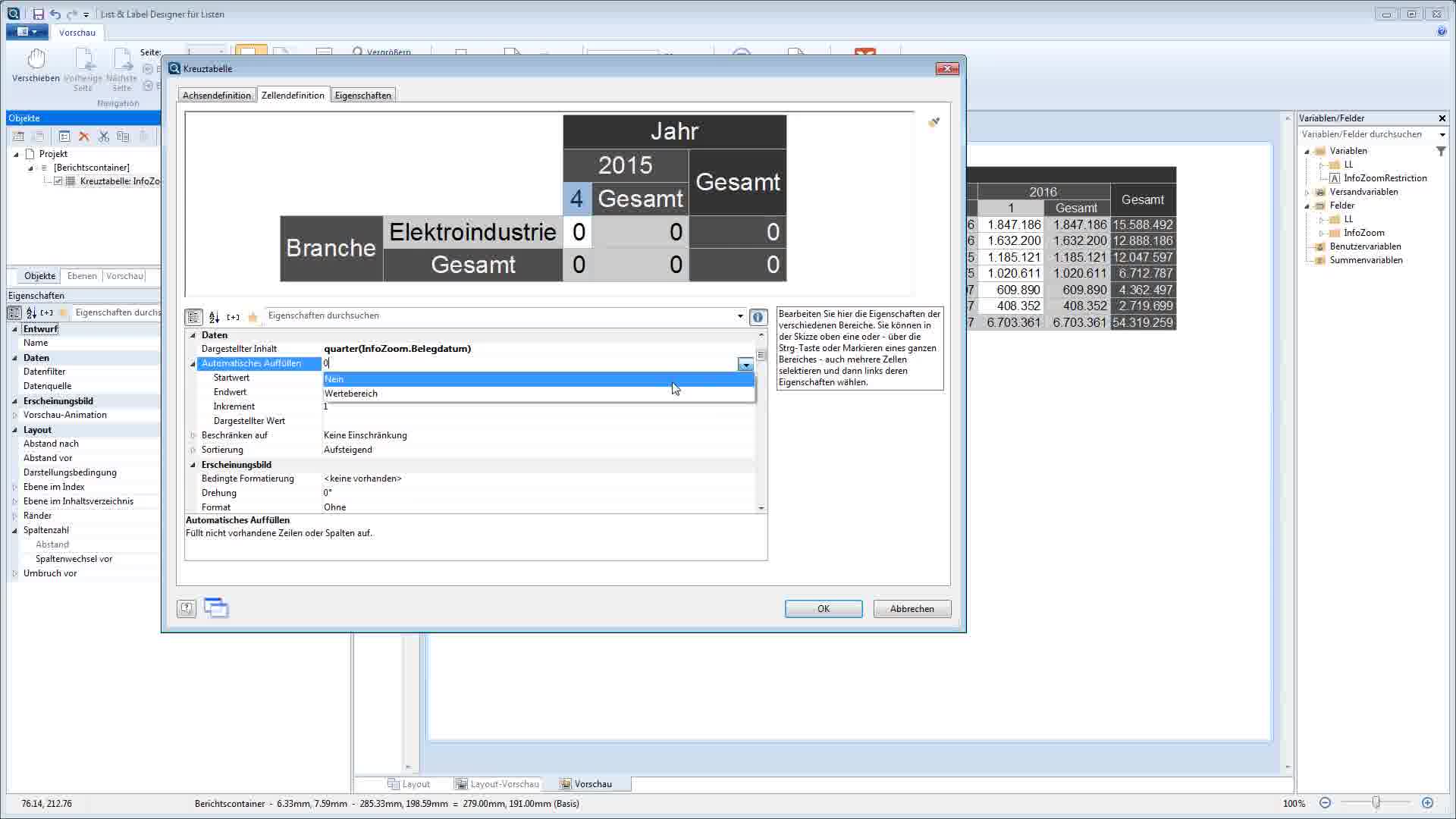Expand the Sortierung property in dialog
The image size is (1456, 819).
(x=193, y=450)
